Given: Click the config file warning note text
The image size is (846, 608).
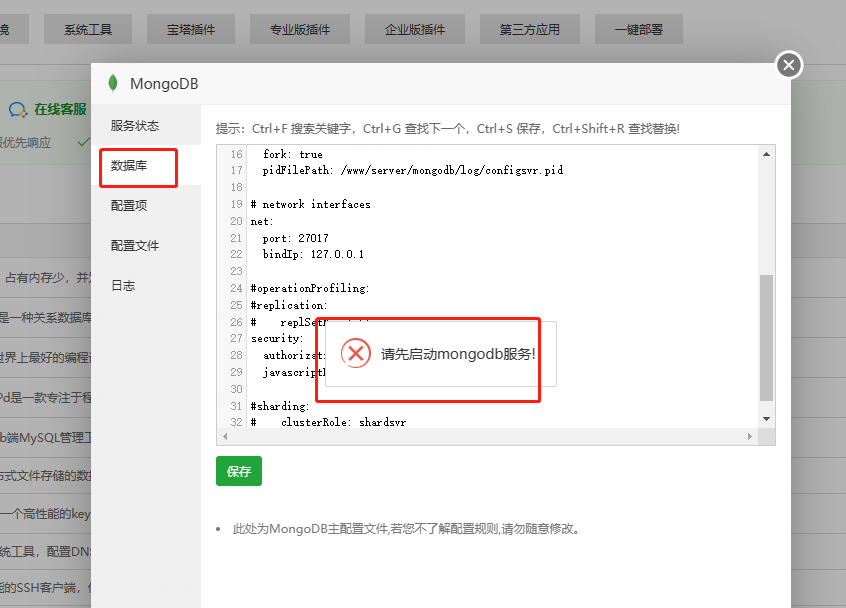Looking at the screenshot, I should pos(407,529).
